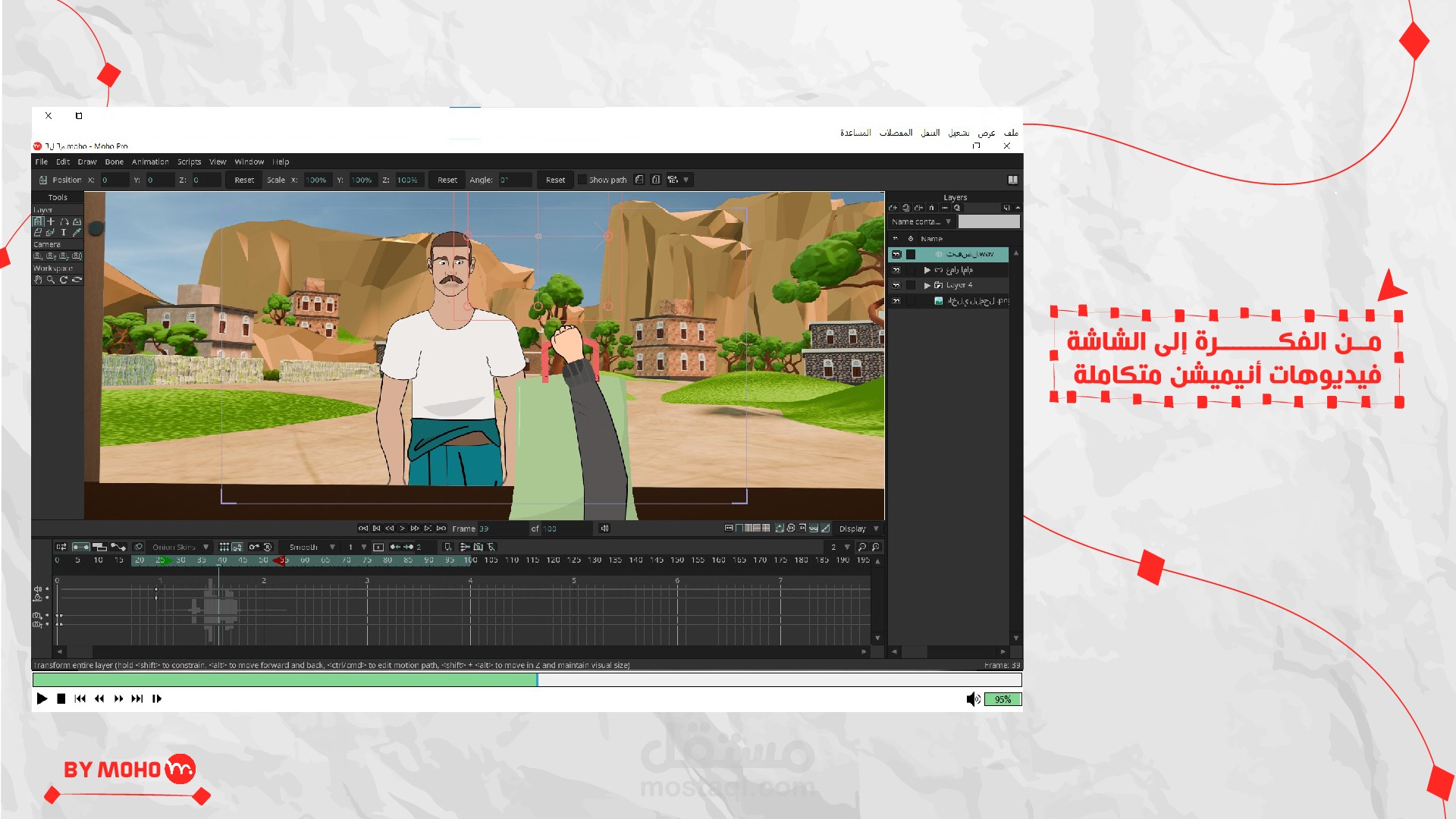Click the Duplicate Layer icon in Layers panel

[906, 208]
